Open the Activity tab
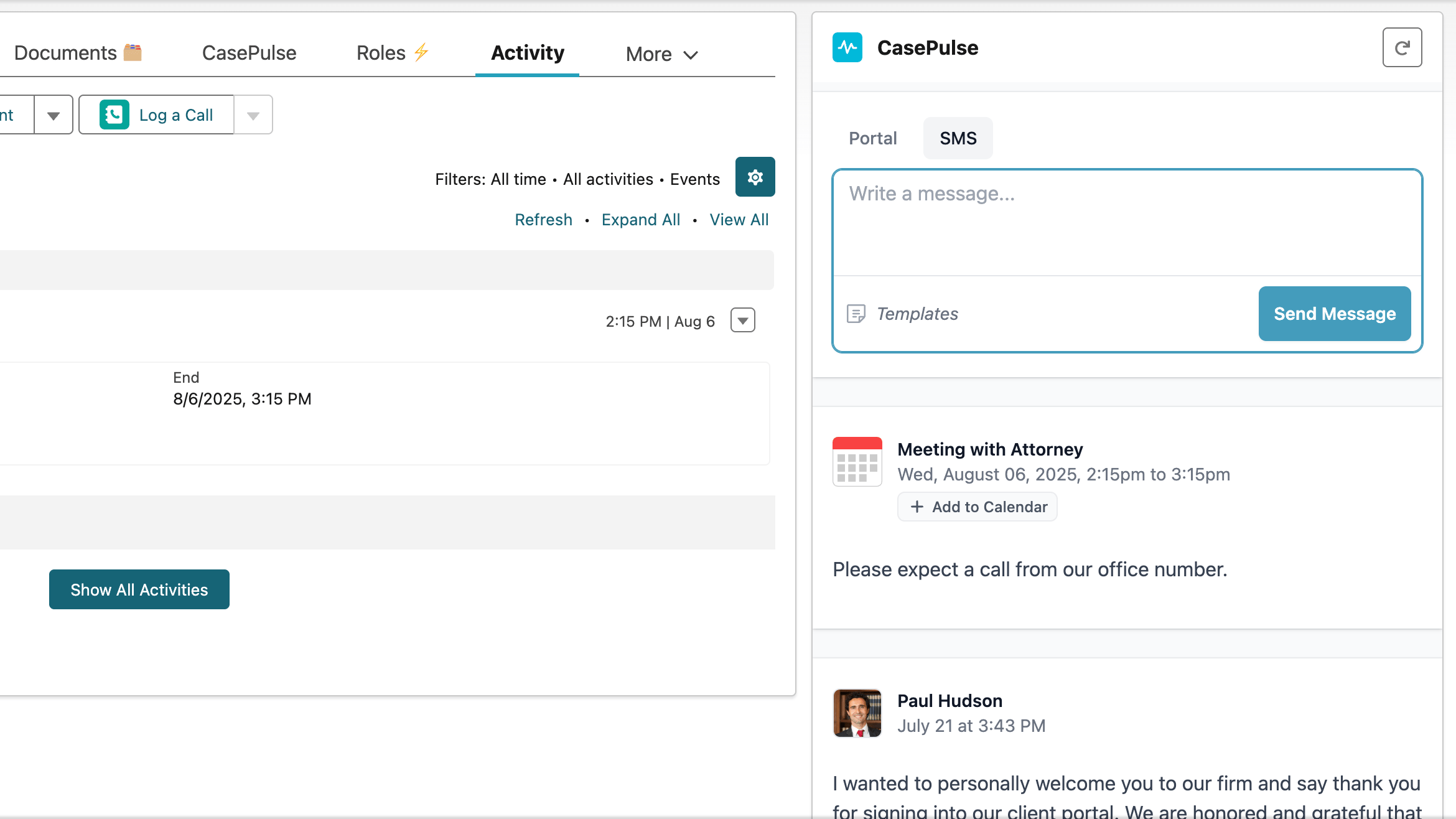This screenshot has width=1456, height=819. [527, 53]
